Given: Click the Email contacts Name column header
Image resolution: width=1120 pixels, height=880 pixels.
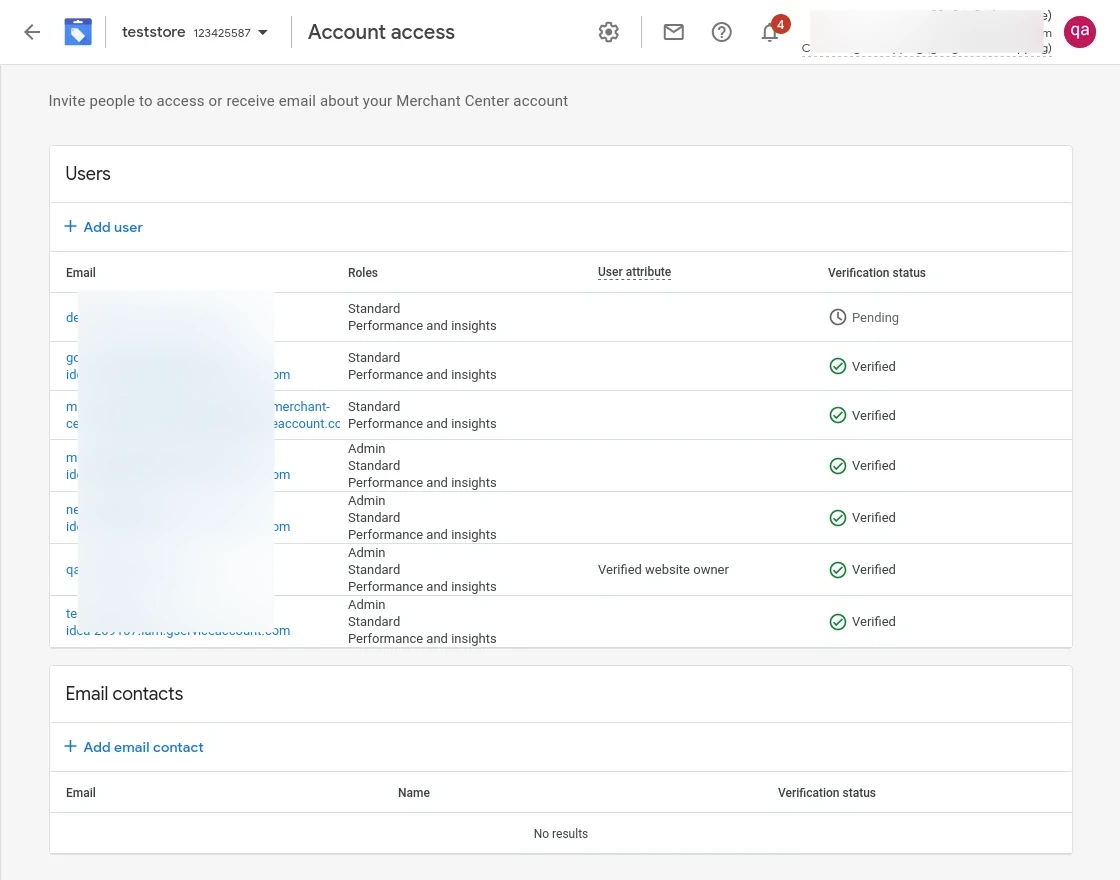Looking at the screenshot, I should pyautogui.click(x=413, y=793).
